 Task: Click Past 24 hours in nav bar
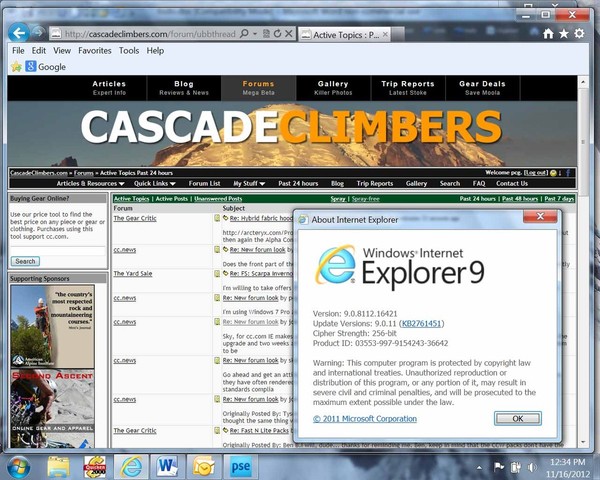pyautogui.click(x=298, y=183)
